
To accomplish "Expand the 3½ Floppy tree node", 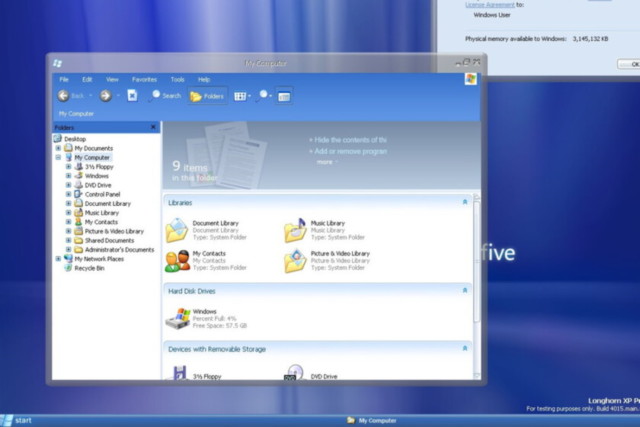I will coord(69,167).
